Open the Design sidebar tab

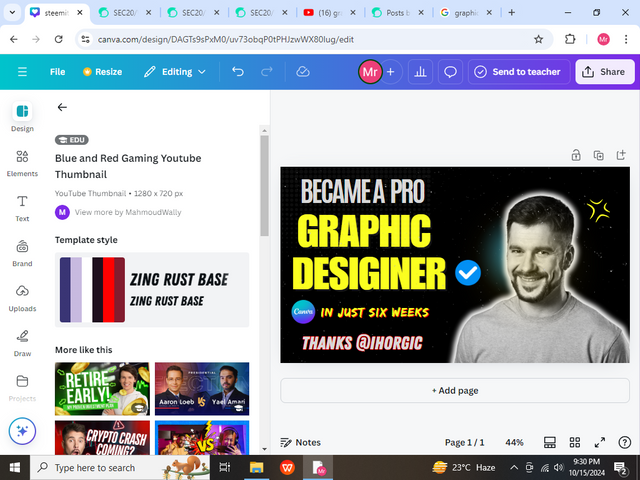[22, 117]
